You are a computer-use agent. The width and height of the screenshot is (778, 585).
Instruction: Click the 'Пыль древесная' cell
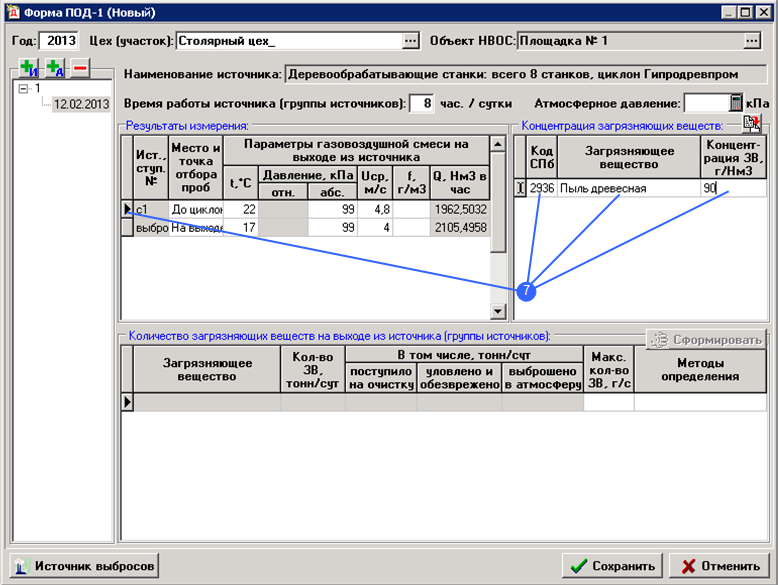(629, 188)
